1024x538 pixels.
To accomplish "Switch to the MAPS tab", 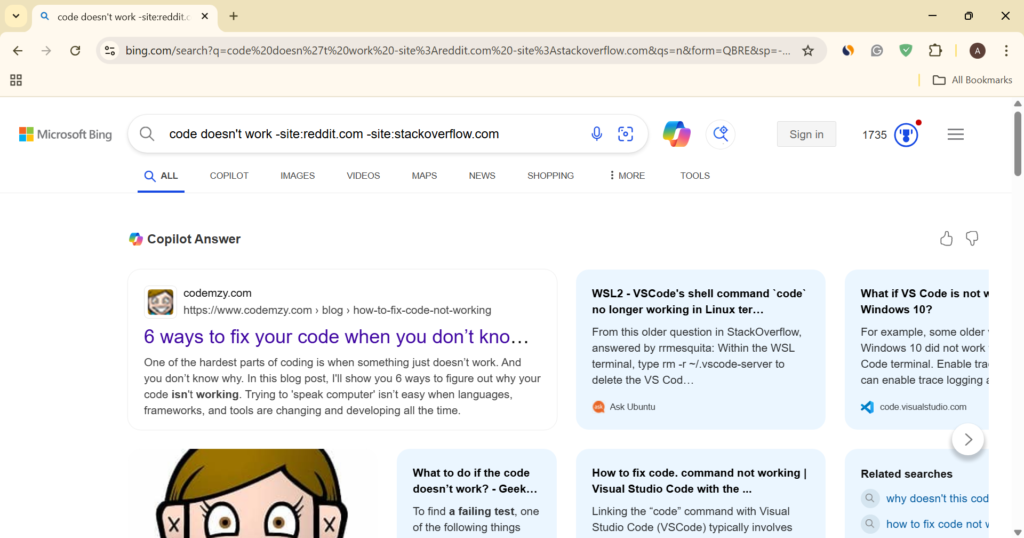I will (x=424, y=176).
